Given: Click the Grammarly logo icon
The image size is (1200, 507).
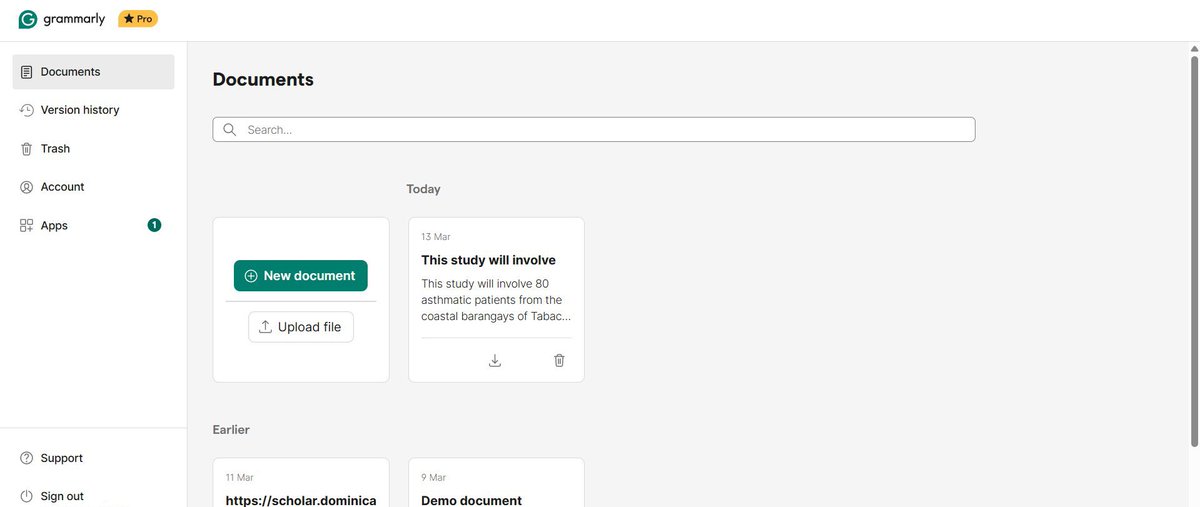Looking at the screenshot, I should pyautogui.click(x=28, y=19).
